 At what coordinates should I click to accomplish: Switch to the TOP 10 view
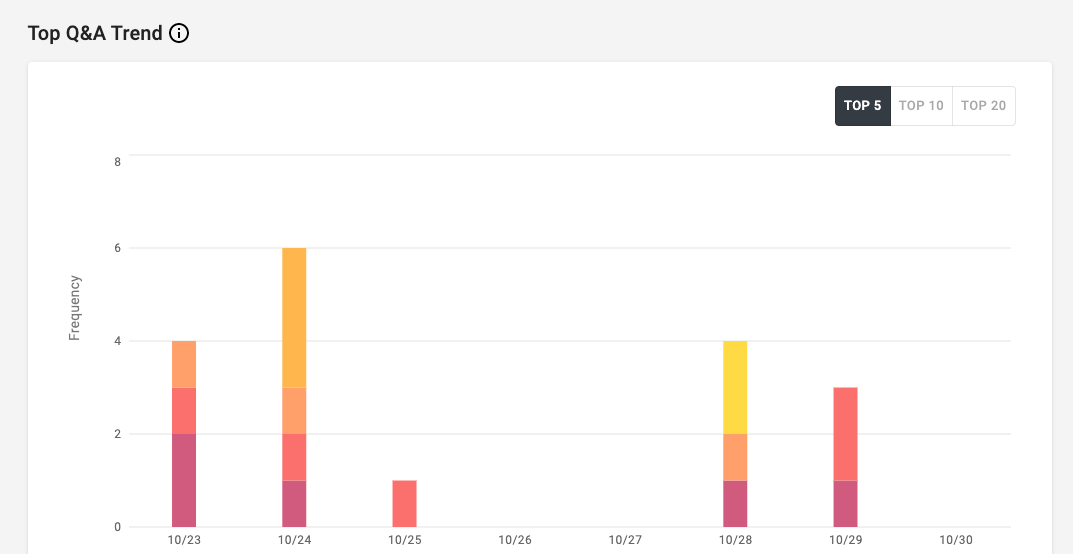pyautogui.click(x=921, y=105)
